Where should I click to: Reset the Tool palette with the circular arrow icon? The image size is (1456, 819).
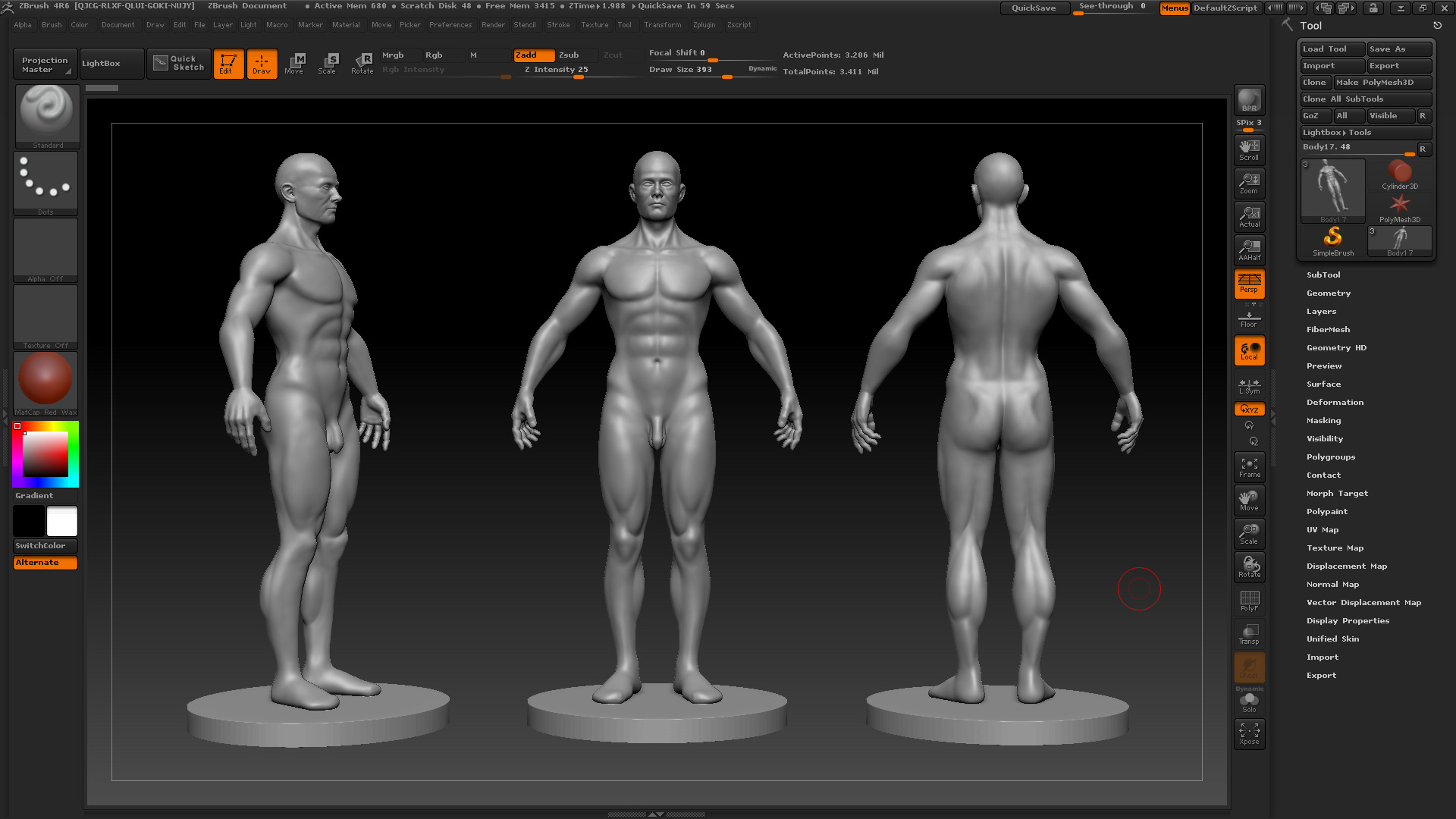[x=1437, y=26]
